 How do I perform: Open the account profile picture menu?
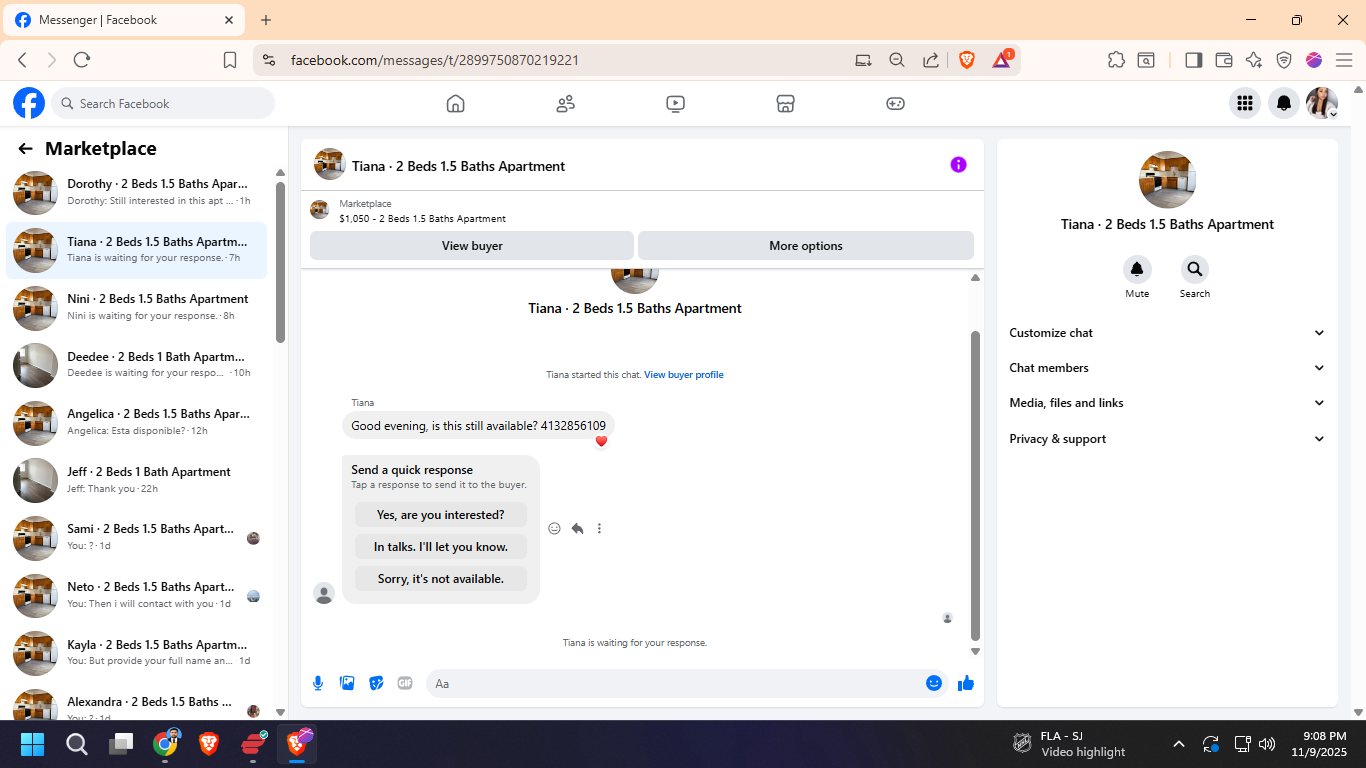[x=1322, y=103]
